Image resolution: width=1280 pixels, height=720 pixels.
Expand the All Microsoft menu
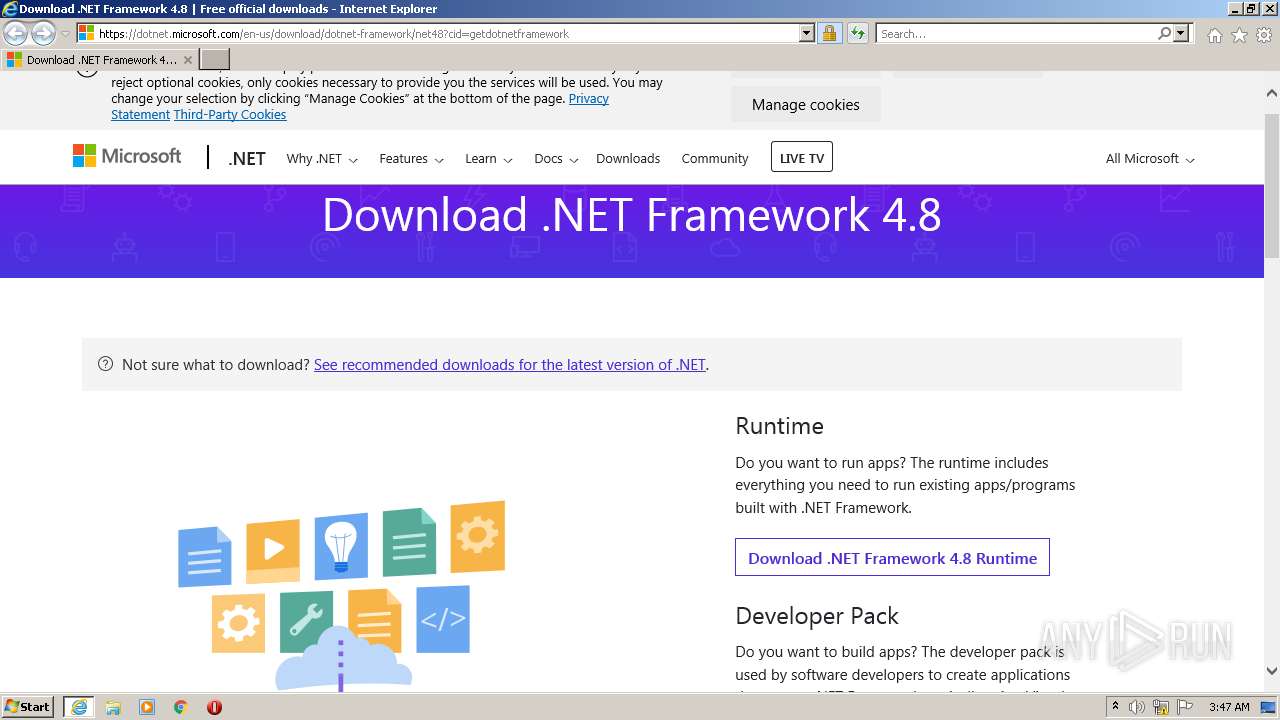tap(1150, 158)
